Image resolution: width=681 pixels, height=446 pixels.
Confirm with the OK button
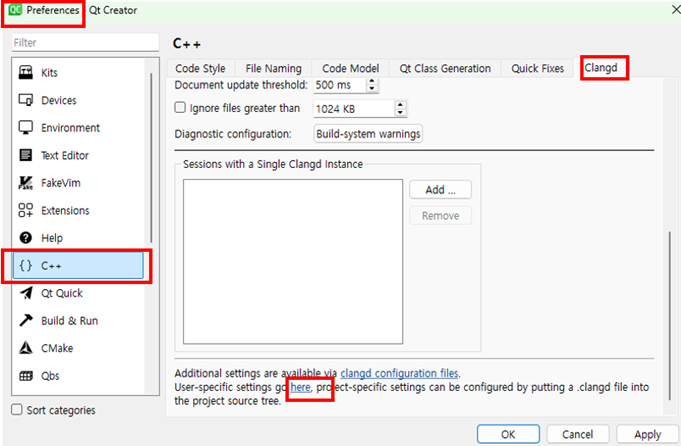coord(508,434)
